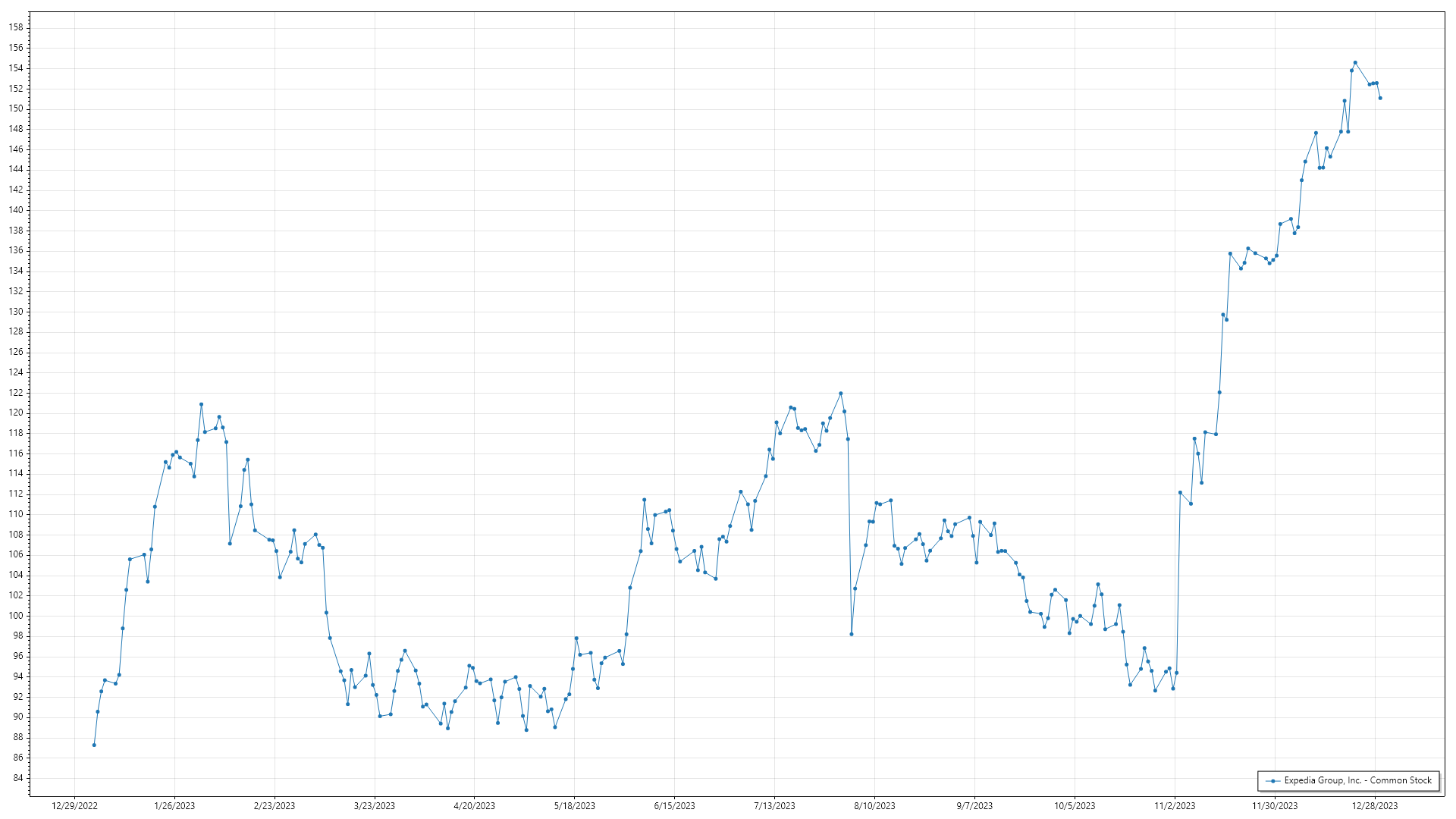
Task: Select the early February peak point near 121
Action: [201, 404]
